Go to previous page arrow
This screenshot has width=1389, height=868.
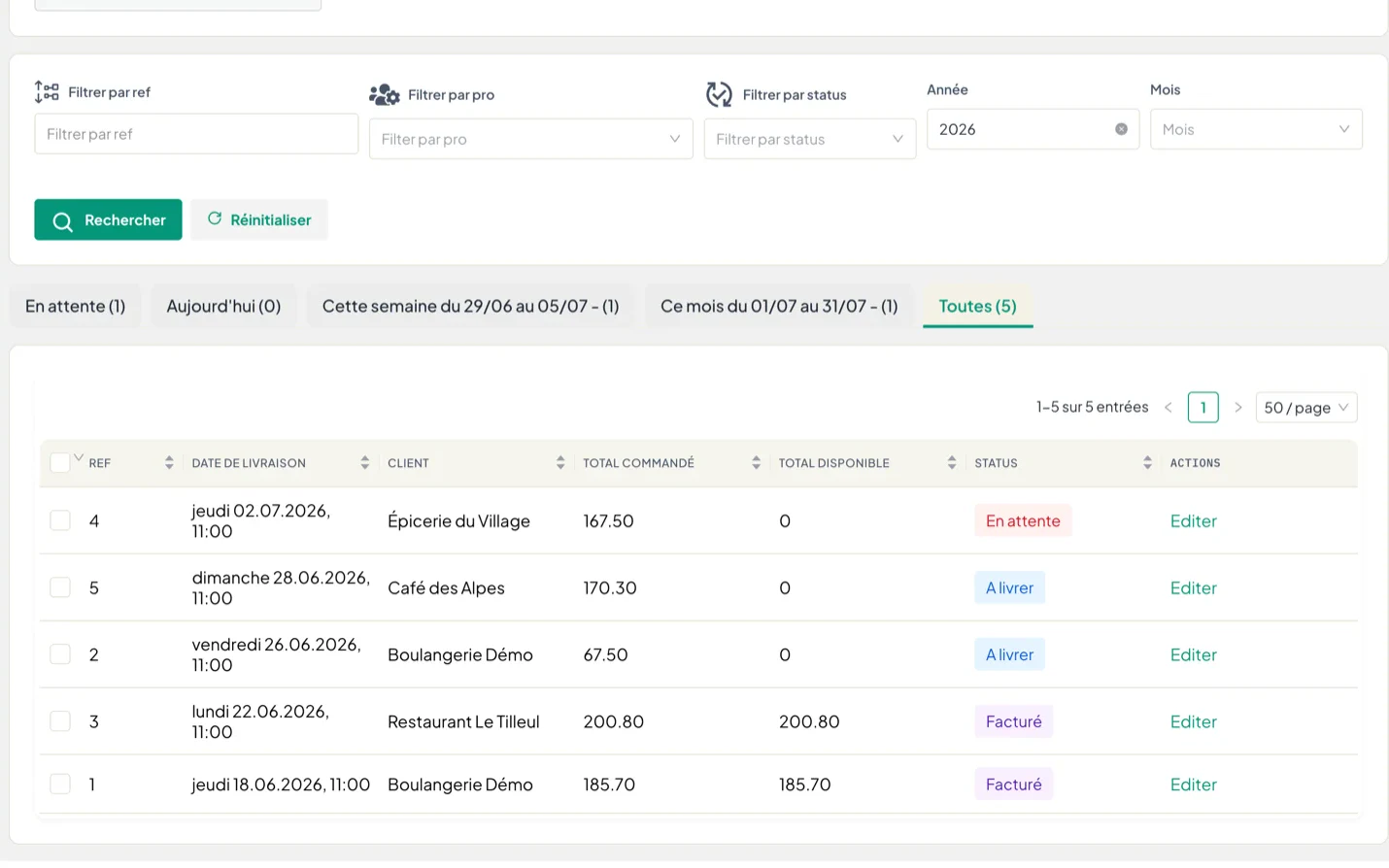(x=1169, y=408)
